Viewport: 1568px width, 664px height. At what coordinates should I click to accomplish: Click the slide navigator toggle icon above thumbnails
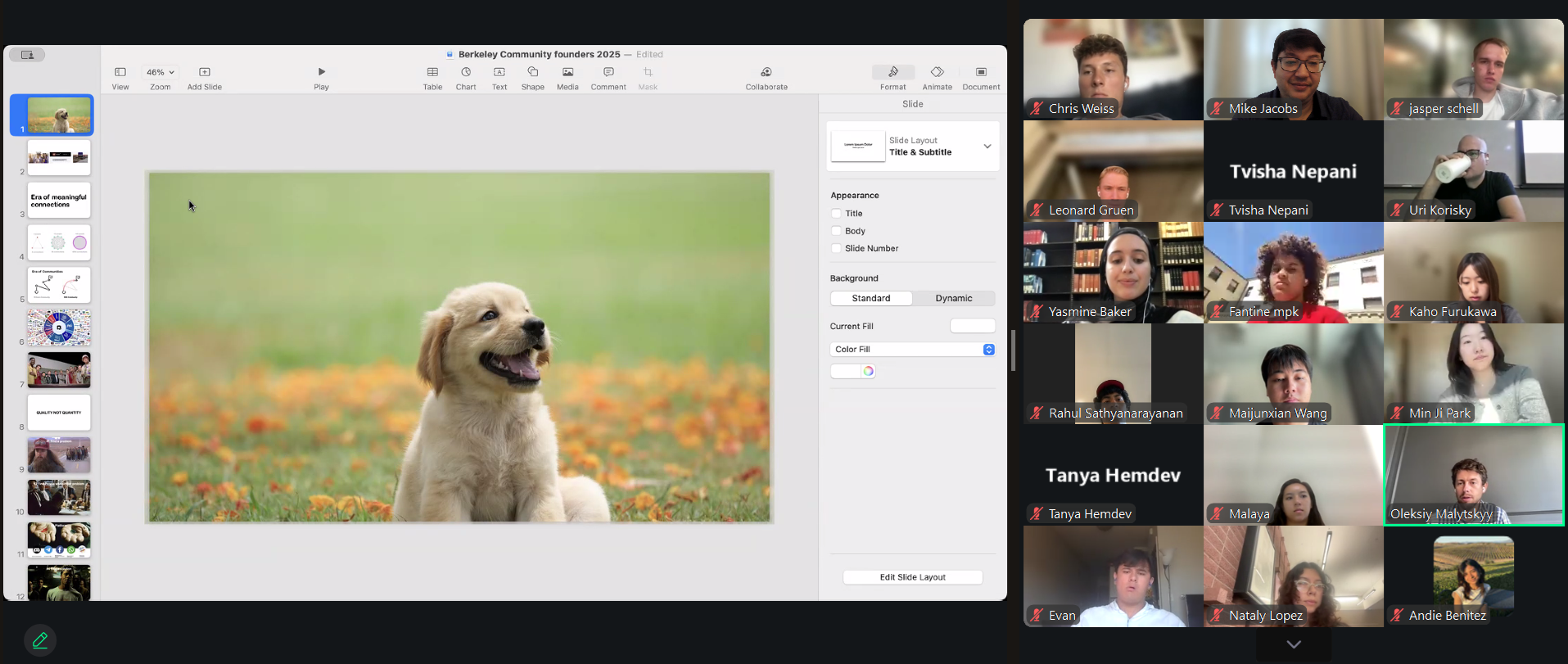click(x=27, y=55)
